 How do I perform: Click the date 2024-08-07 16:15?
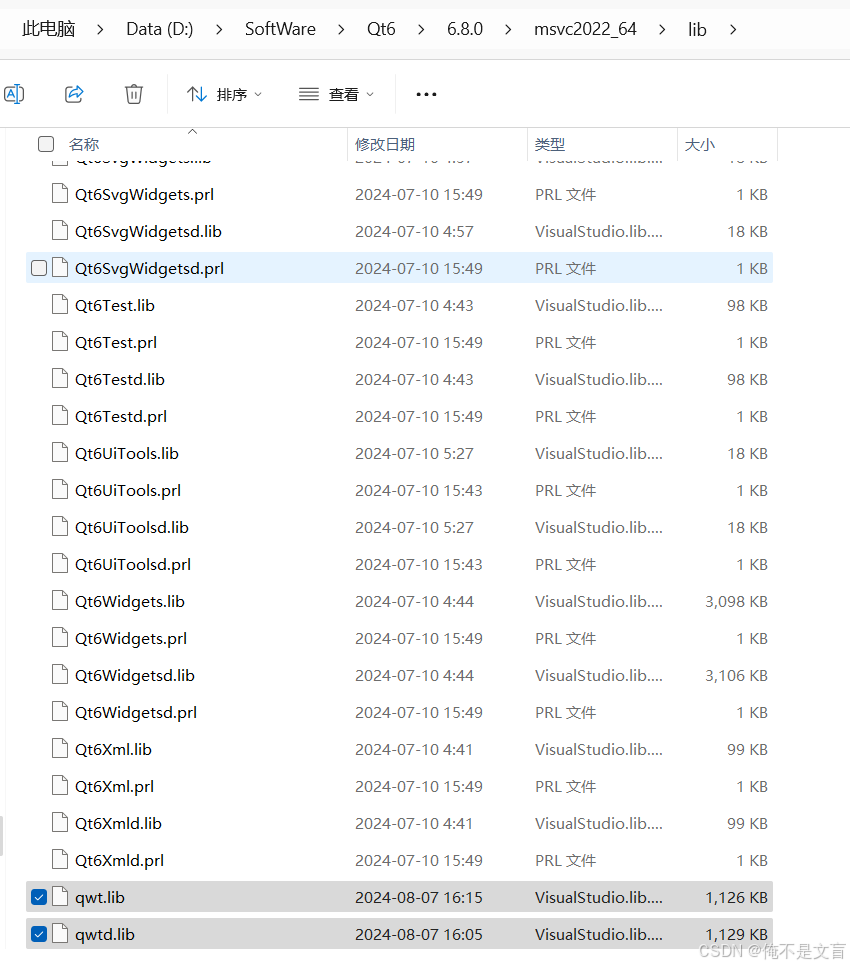418,898
